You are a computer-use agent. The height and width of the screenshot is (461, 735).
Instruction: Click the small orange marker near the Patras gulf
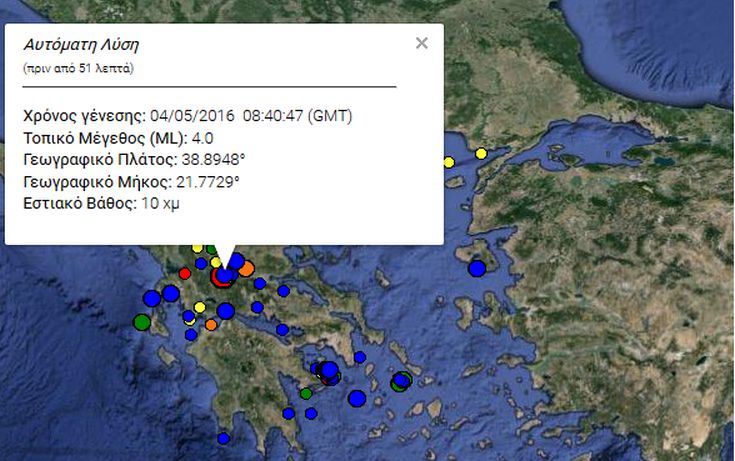[211, 325]
